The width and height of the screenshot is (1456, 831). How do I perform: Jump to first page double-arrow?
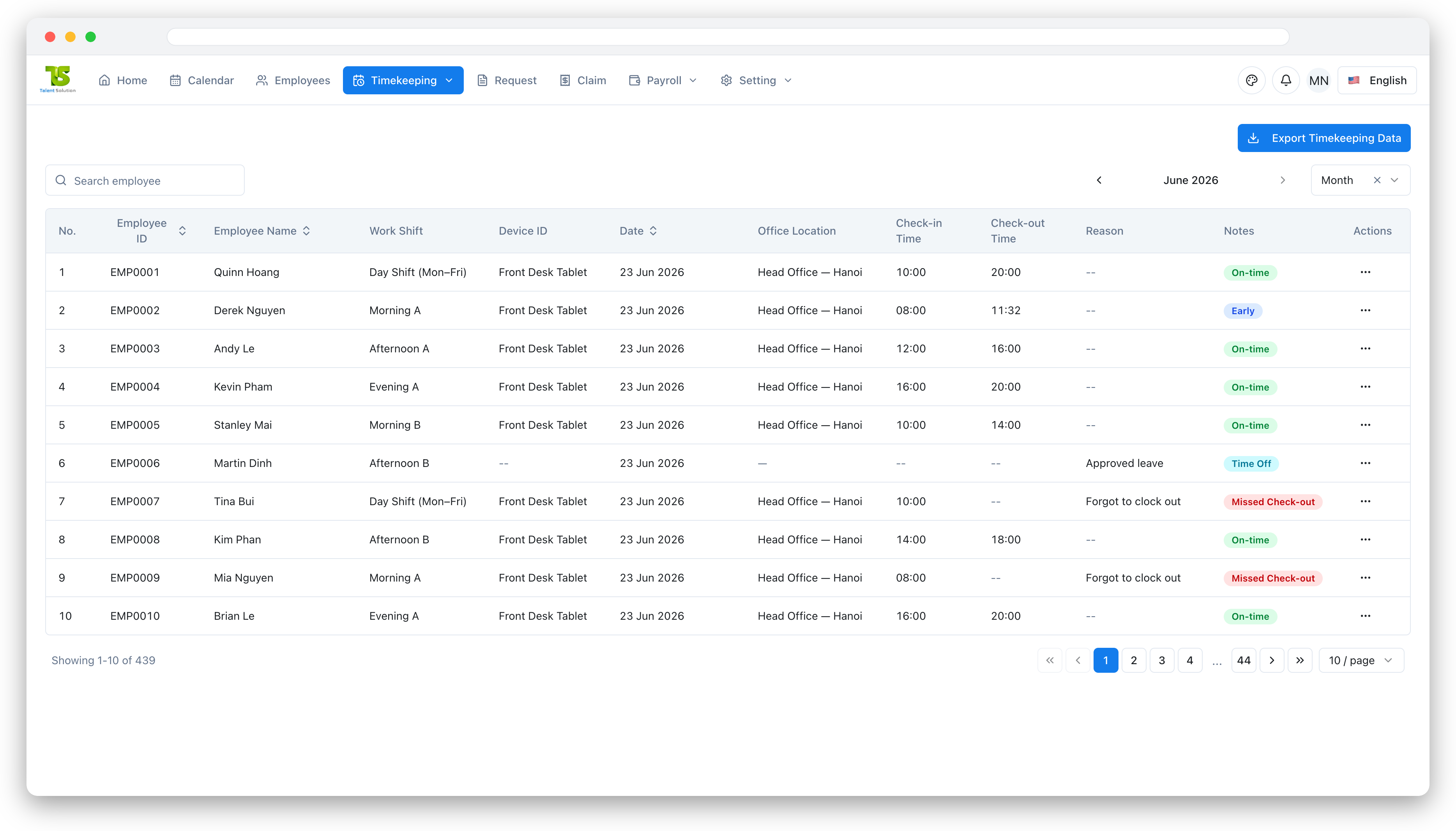[x=1050, y=660]
